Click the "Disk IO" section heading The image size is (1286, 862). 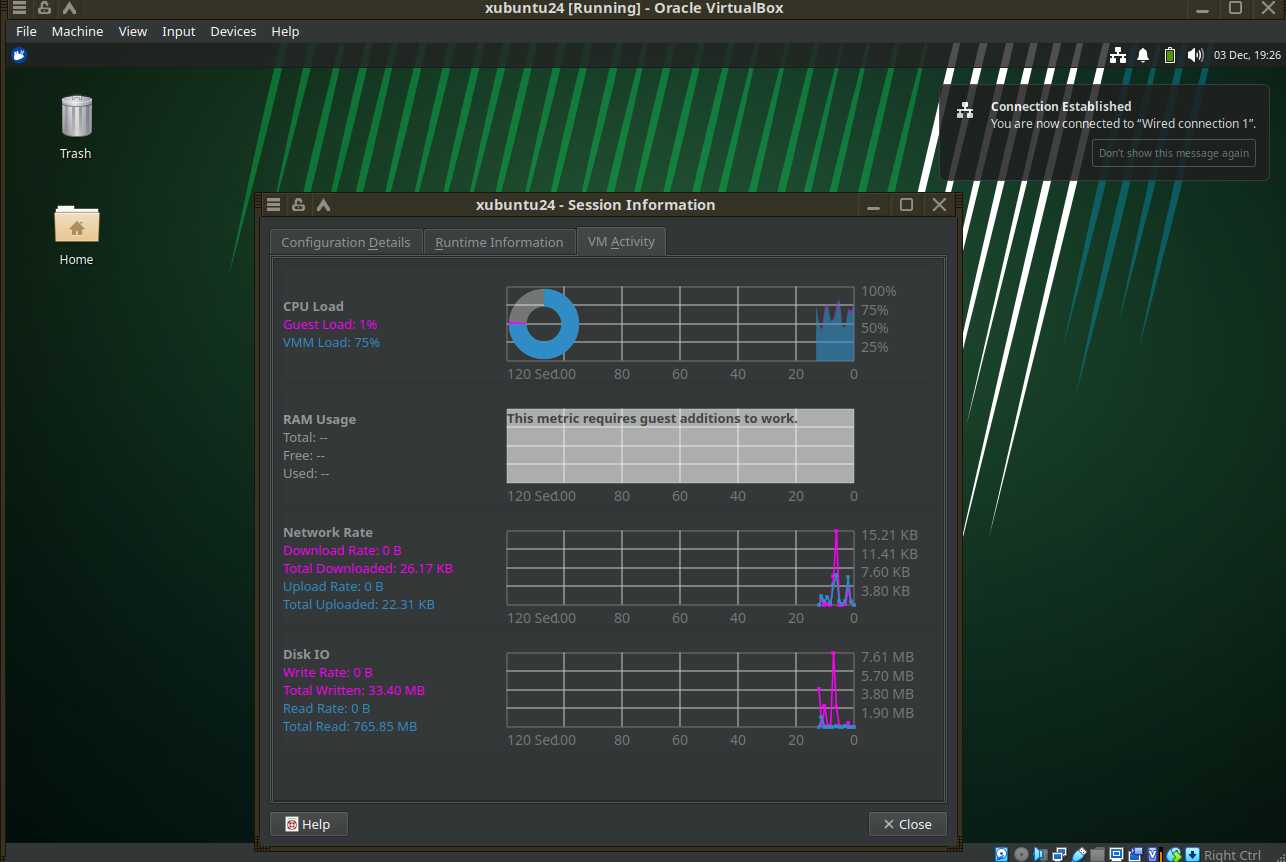(306, 655)
